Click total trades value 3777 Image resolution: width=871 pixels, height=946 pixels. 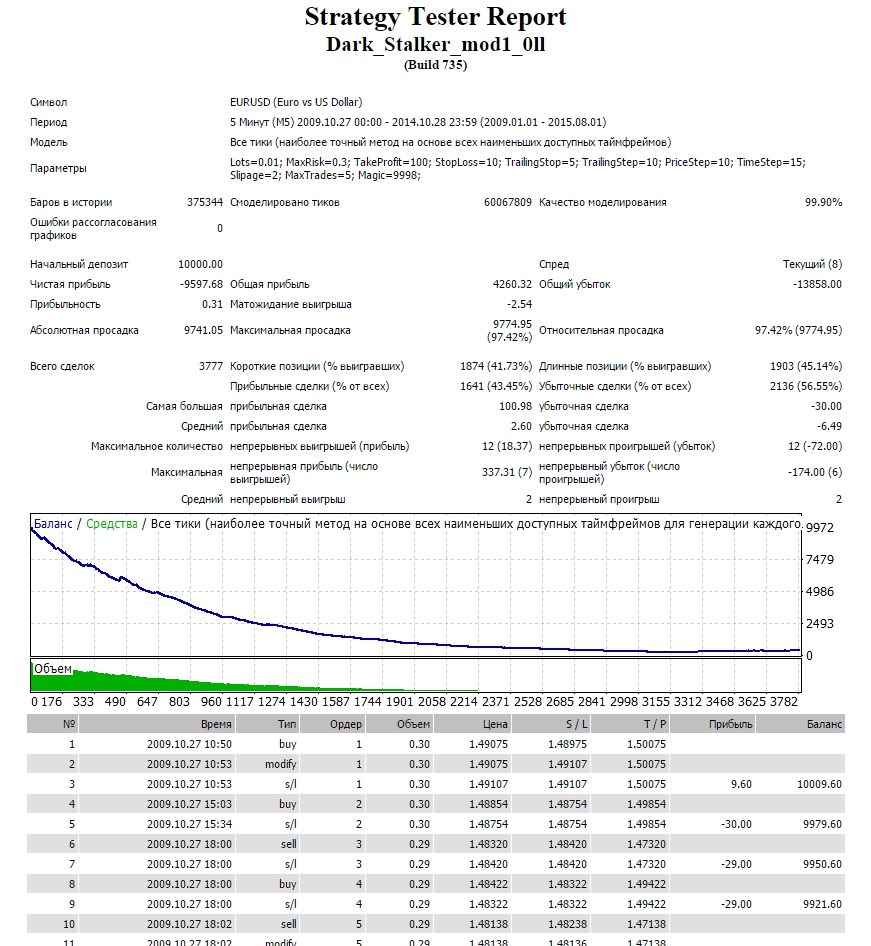click(x=211, y=366)
